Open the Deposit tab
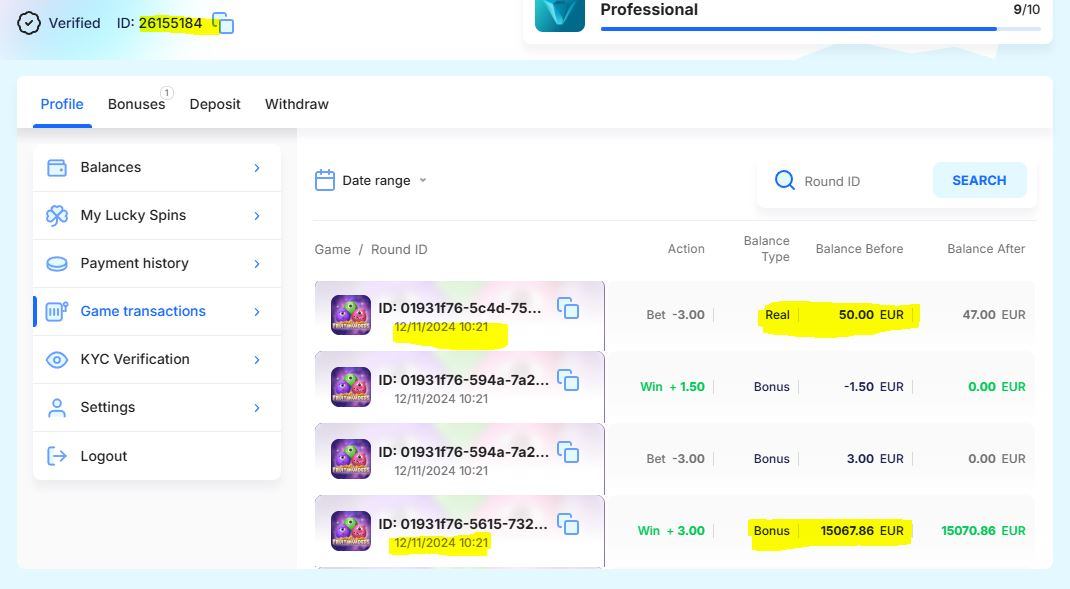 pos(215,104)
